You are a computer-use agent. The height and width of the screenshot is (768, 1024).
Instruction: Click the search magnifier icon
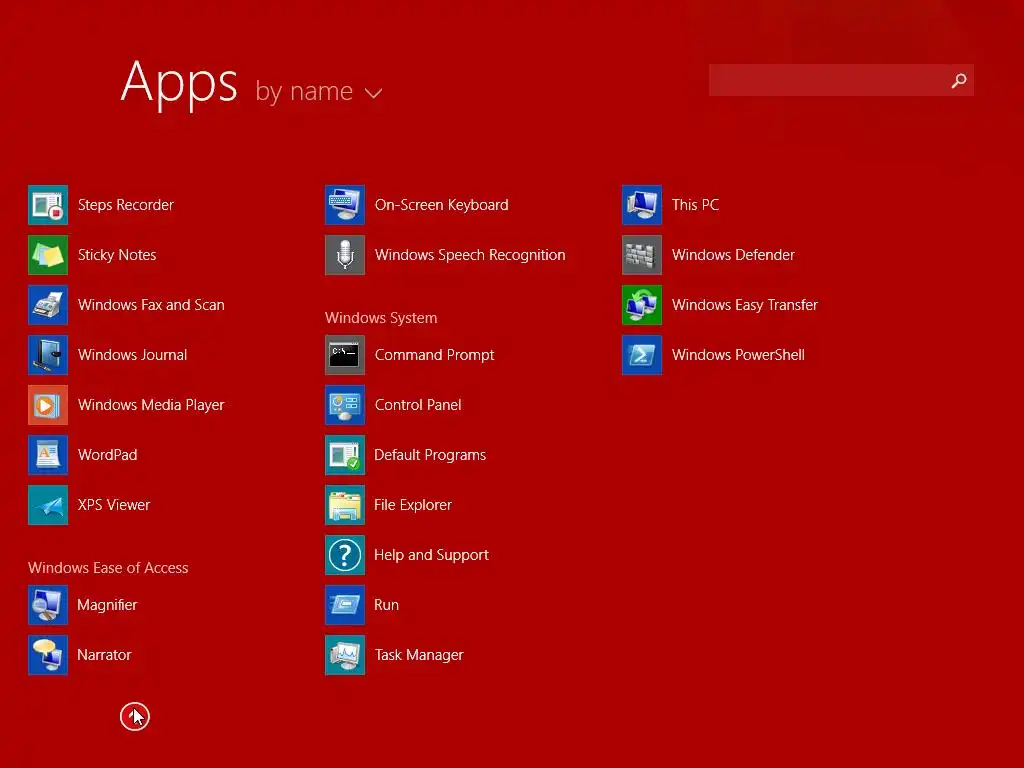[959, 80]
